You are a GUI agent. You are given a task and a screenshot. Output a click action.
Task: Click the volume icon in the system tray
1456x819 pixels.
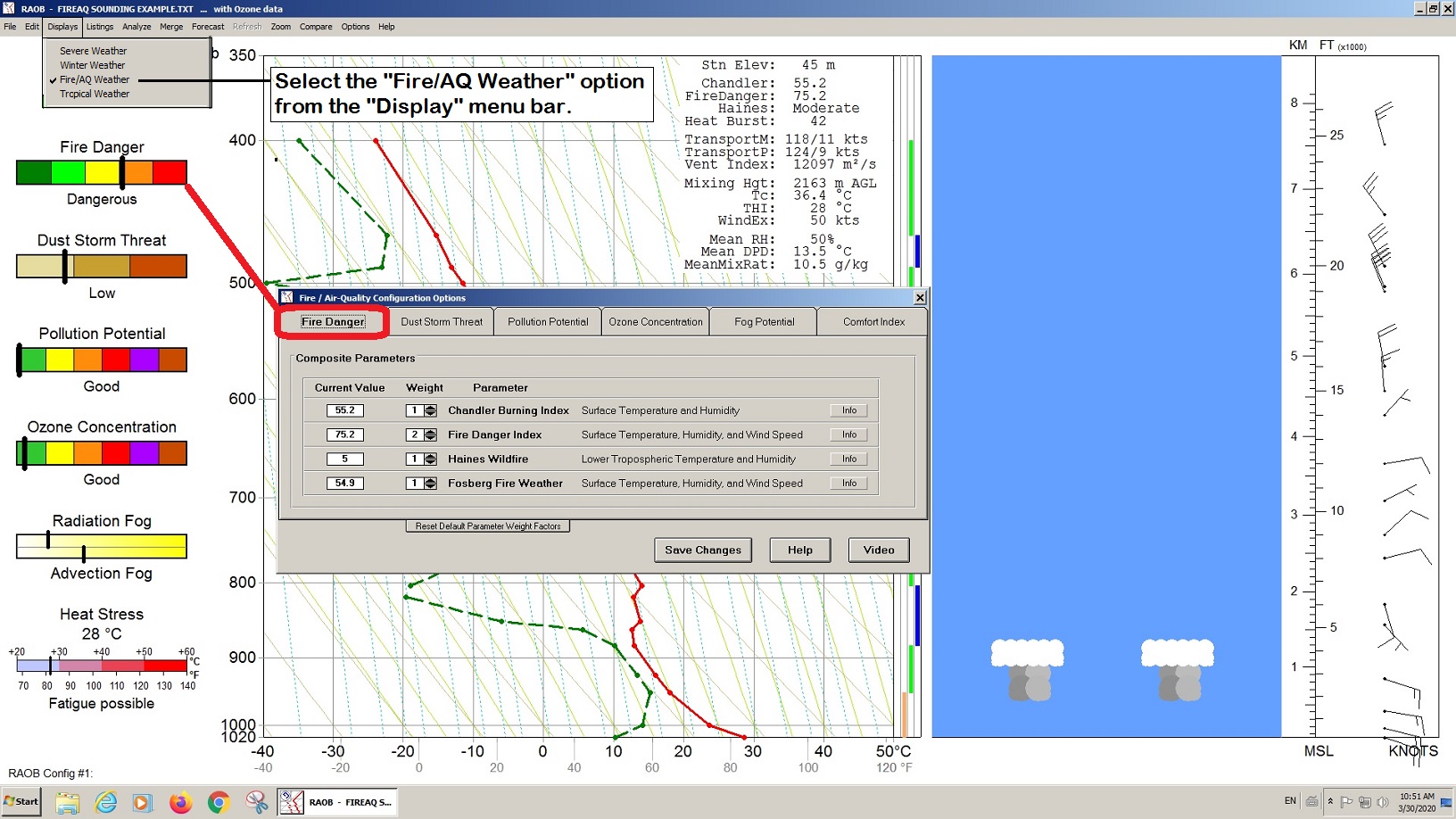[1382, 801]
